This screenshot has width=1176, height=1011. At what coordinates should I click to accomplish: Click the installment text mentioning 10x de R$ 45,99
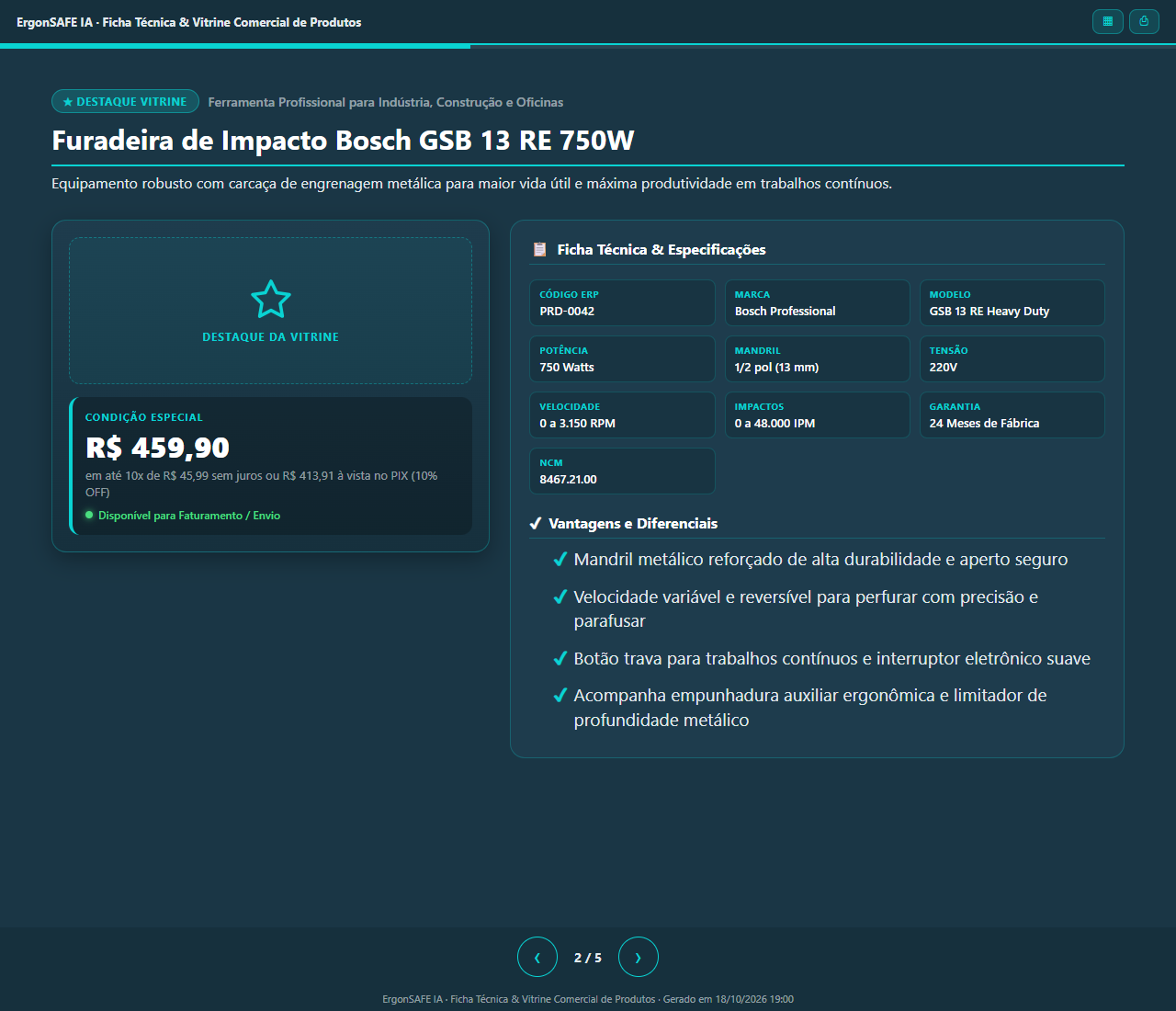[x=262, y=483]
